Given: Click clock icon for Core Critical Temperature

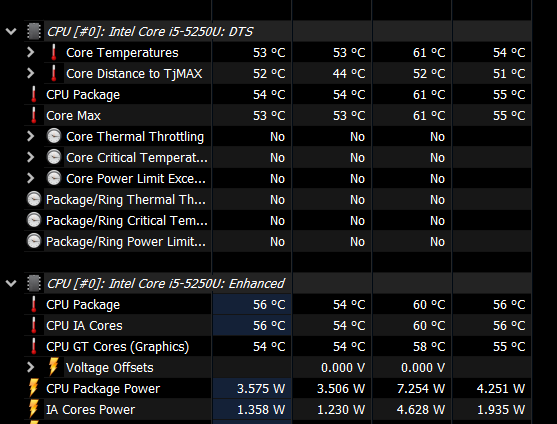Looking at the screenshot, I should [x=54, y=157].
